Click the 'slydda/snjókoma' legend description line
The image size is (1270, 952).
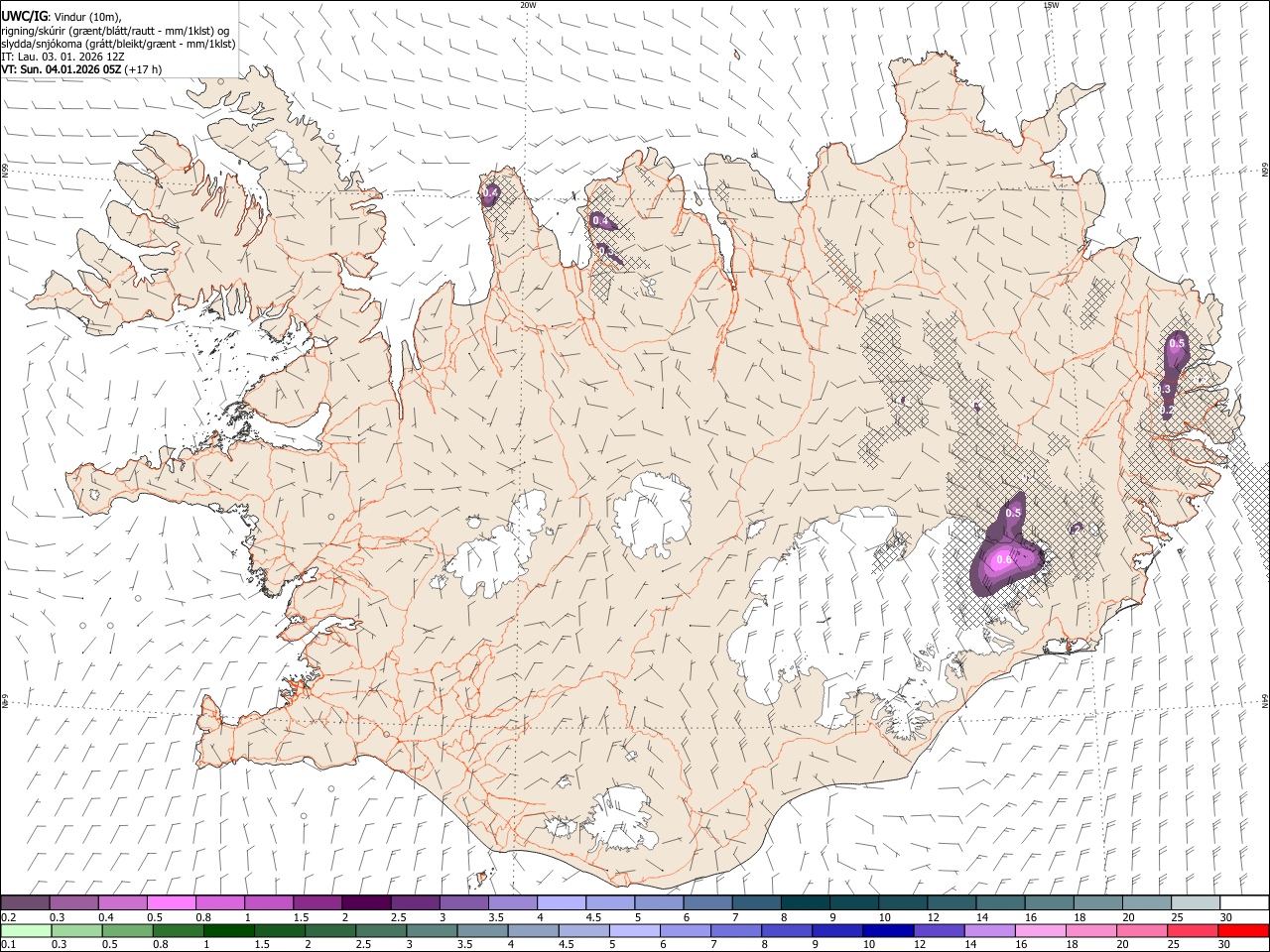pyautogui.click(x=119, y=44)
